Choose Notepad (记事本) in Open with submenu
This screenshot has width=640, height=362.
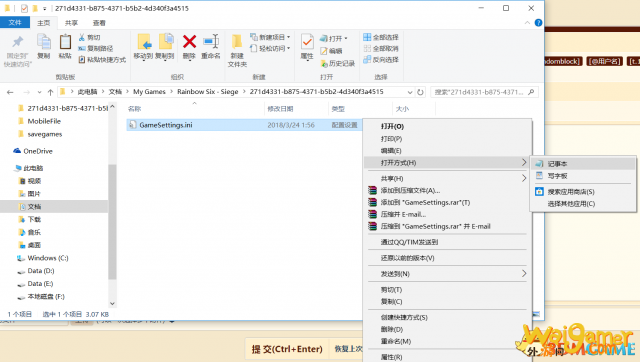coord(583,164)
